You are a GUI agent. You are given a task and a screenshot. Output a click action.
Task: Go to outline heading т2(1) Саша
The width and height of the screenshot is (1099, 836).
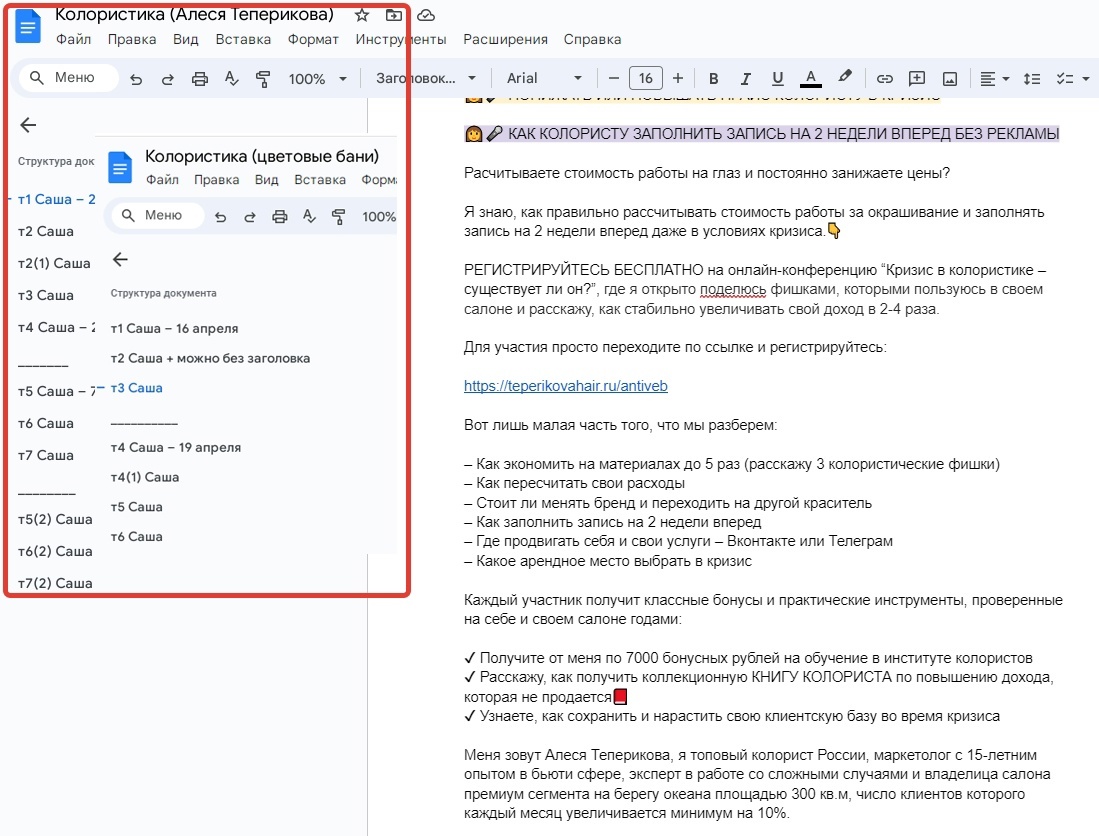(54, 263)
